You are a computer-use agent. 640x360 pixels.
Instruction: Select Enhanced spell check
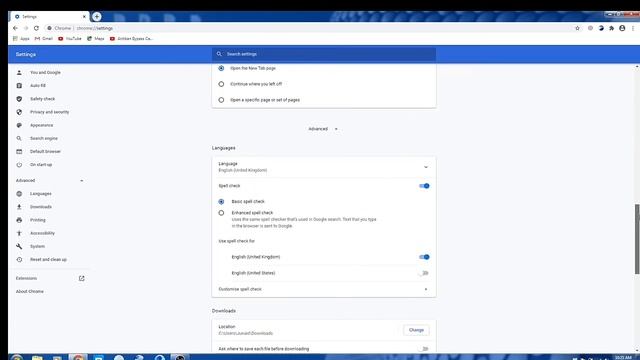point(221,213)
